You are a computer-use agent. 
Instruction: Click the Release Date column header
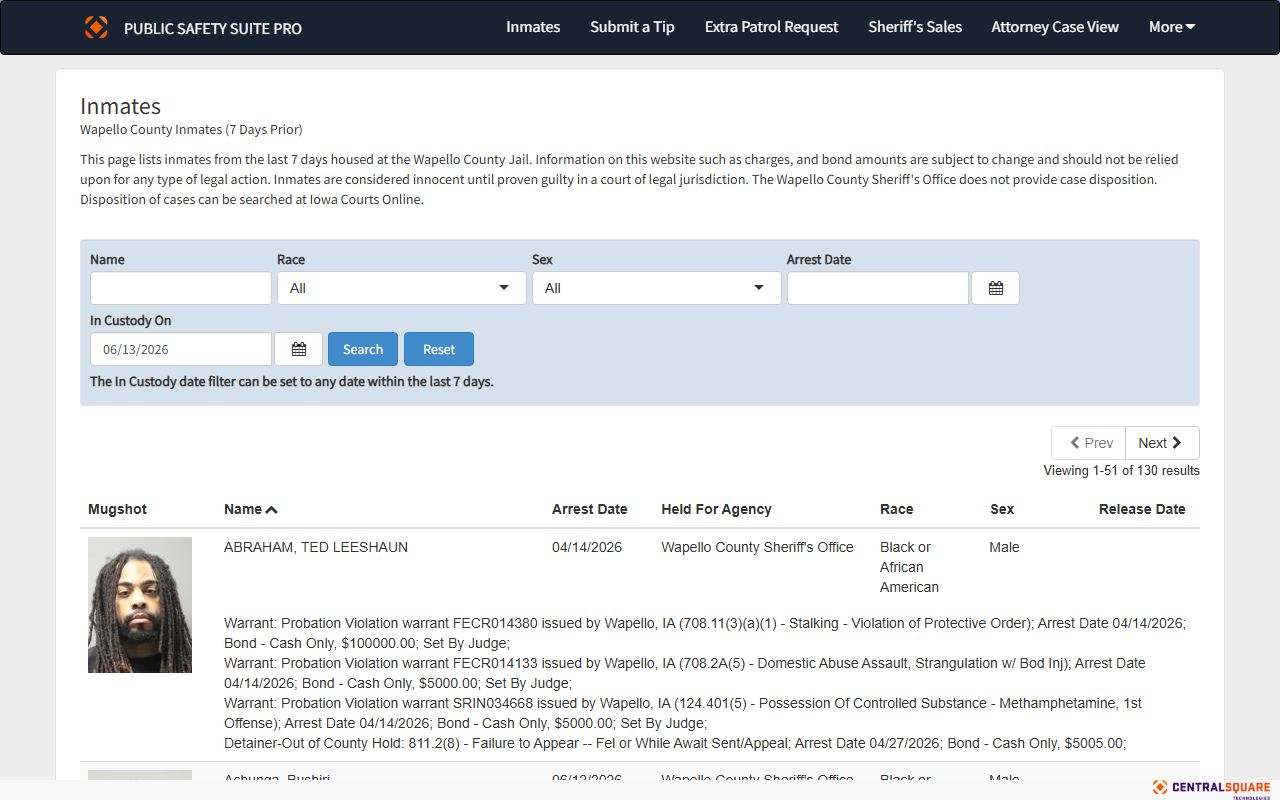point(1142,509)
